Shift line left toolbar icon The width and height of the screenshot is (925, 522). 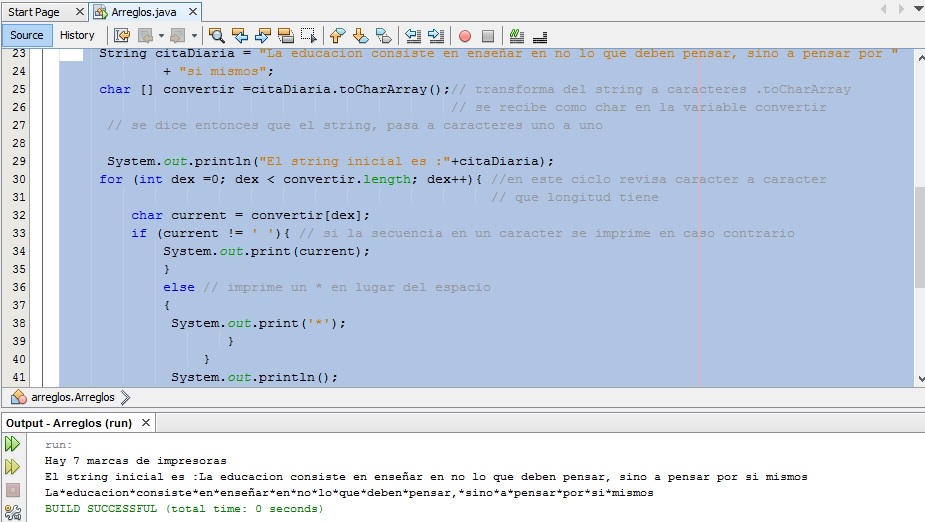(x=413, y=35)
